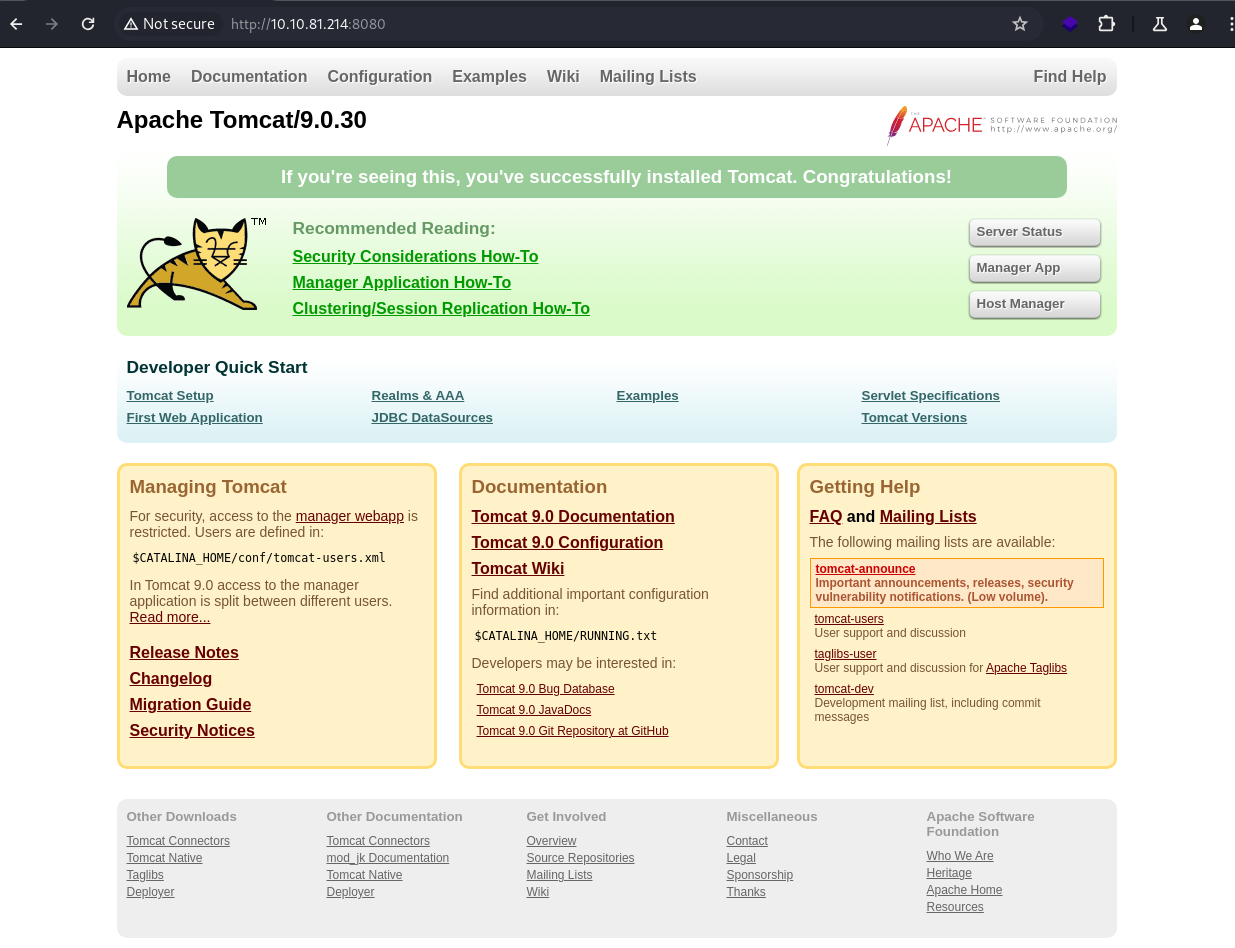Click the "$CATALINA_HOME/conf/tomcat-users.xml" path text

(x=259, y=558)
